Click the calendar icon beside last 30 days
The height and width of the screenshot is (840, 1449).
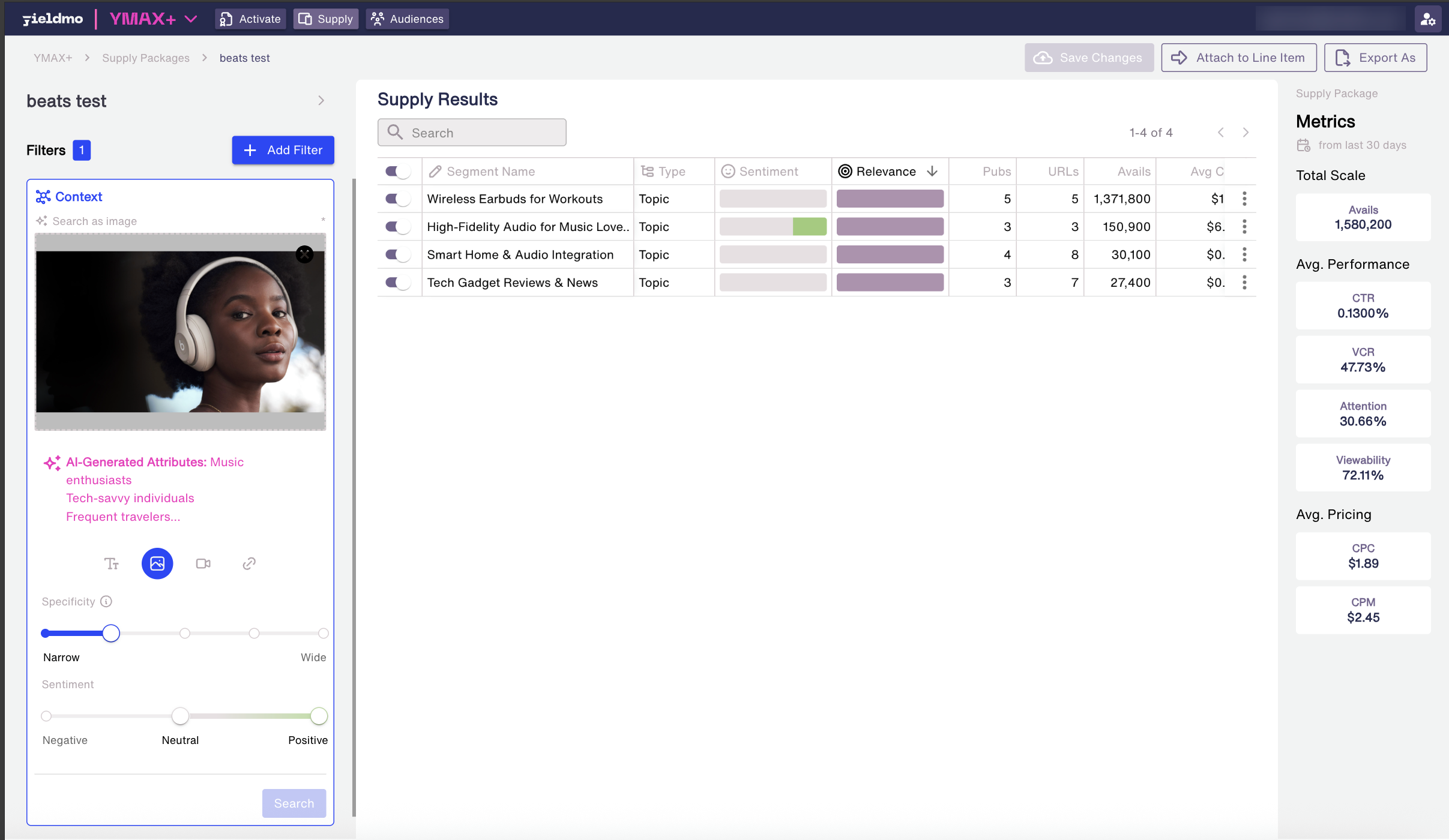point(1304,145)
